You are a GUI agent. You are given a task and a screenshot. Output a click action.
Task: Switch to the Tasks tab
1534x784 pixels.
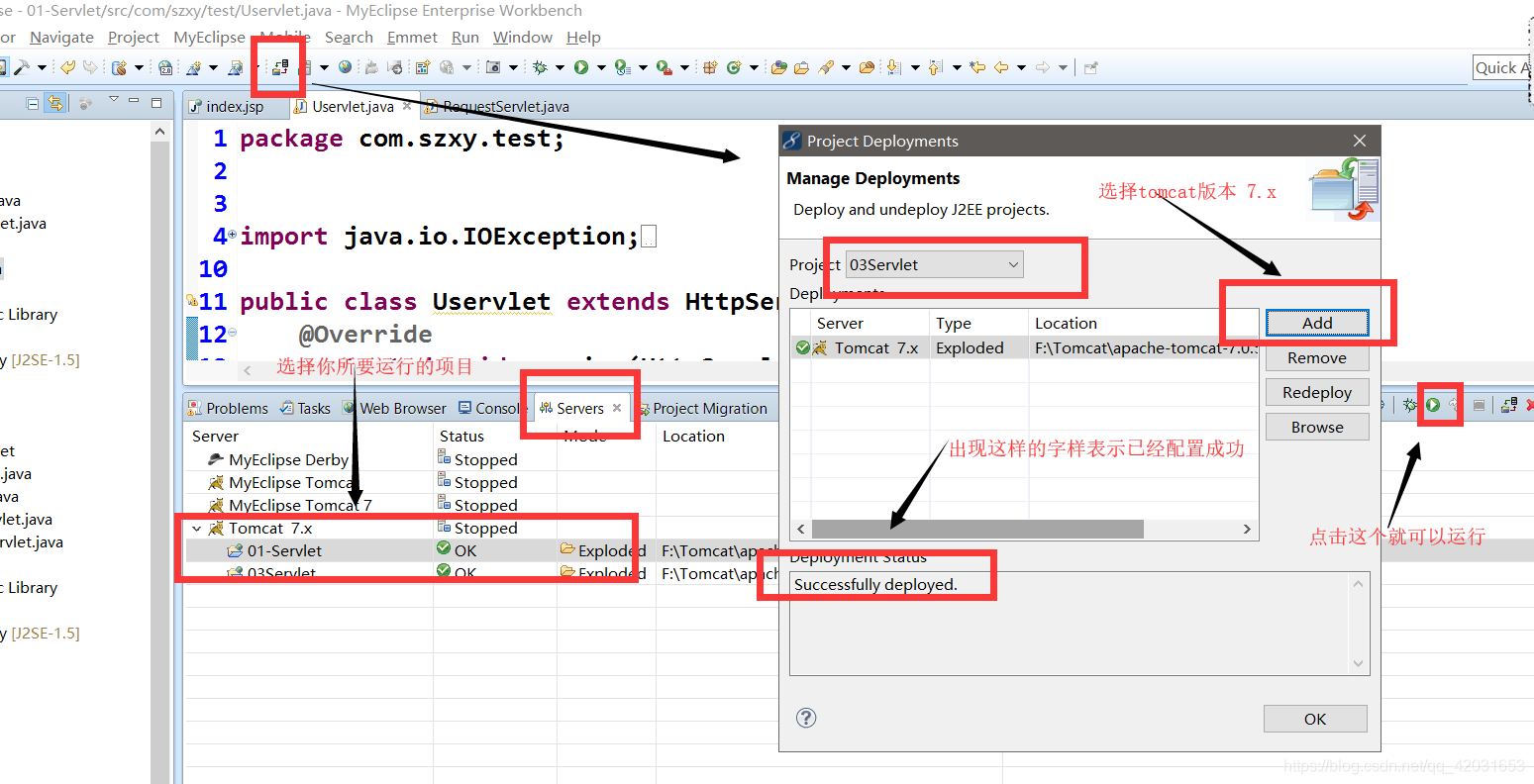306,408
